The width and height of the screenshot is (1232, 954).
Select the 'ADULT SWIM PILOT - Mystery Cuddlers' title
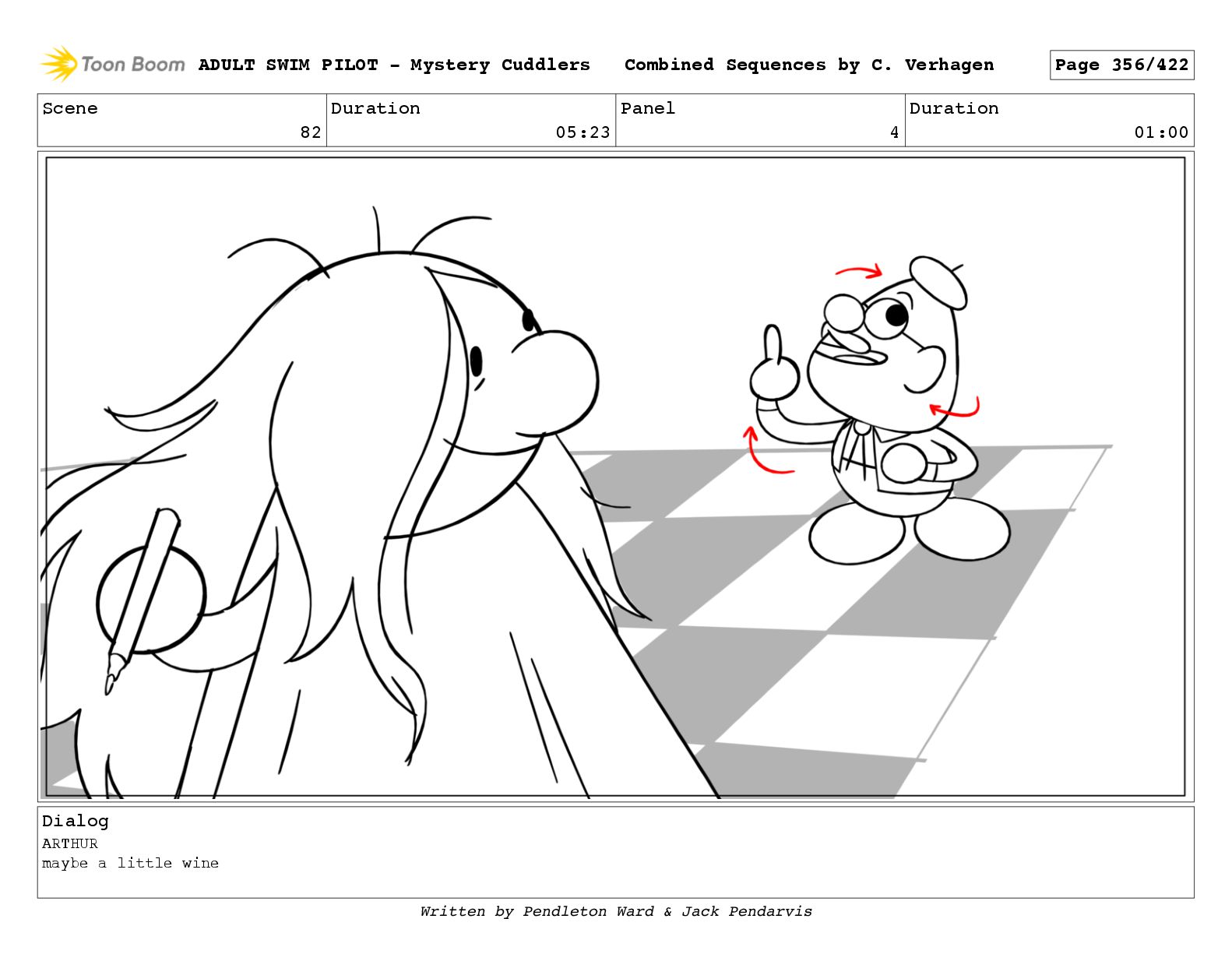point(394,65)
